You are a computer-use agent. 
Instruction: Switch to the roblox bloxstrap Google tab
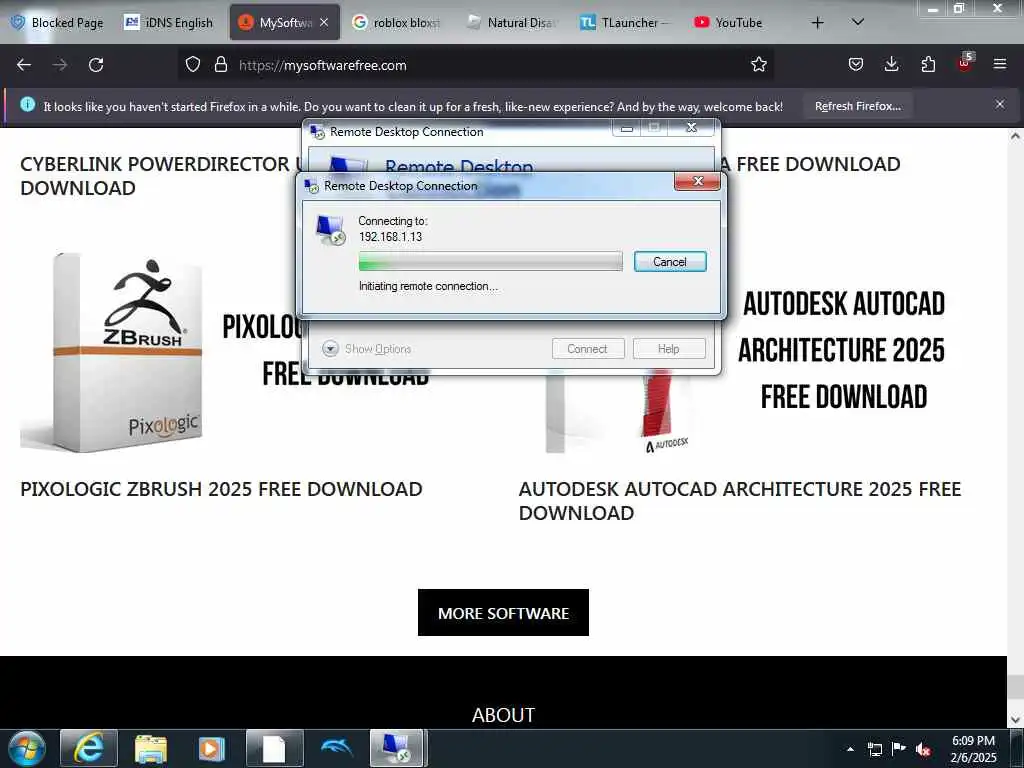(398, 23)
